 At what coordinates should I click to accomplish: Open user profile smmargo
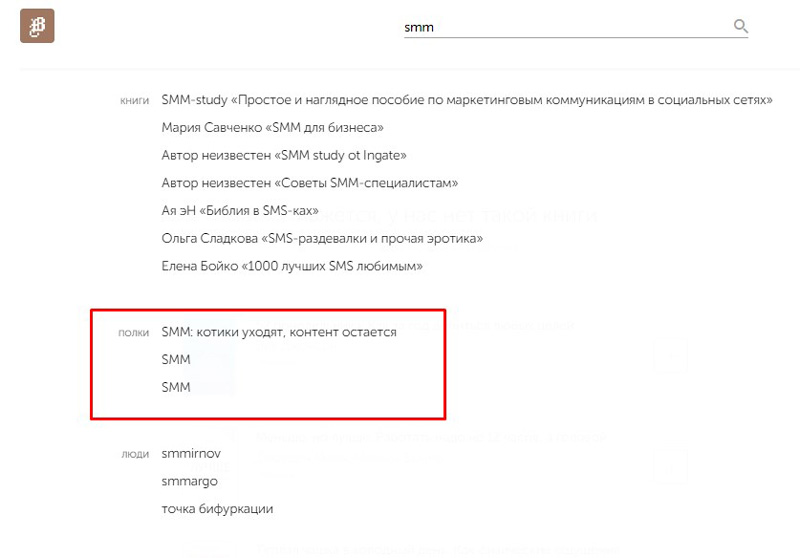tap(189, 481)
